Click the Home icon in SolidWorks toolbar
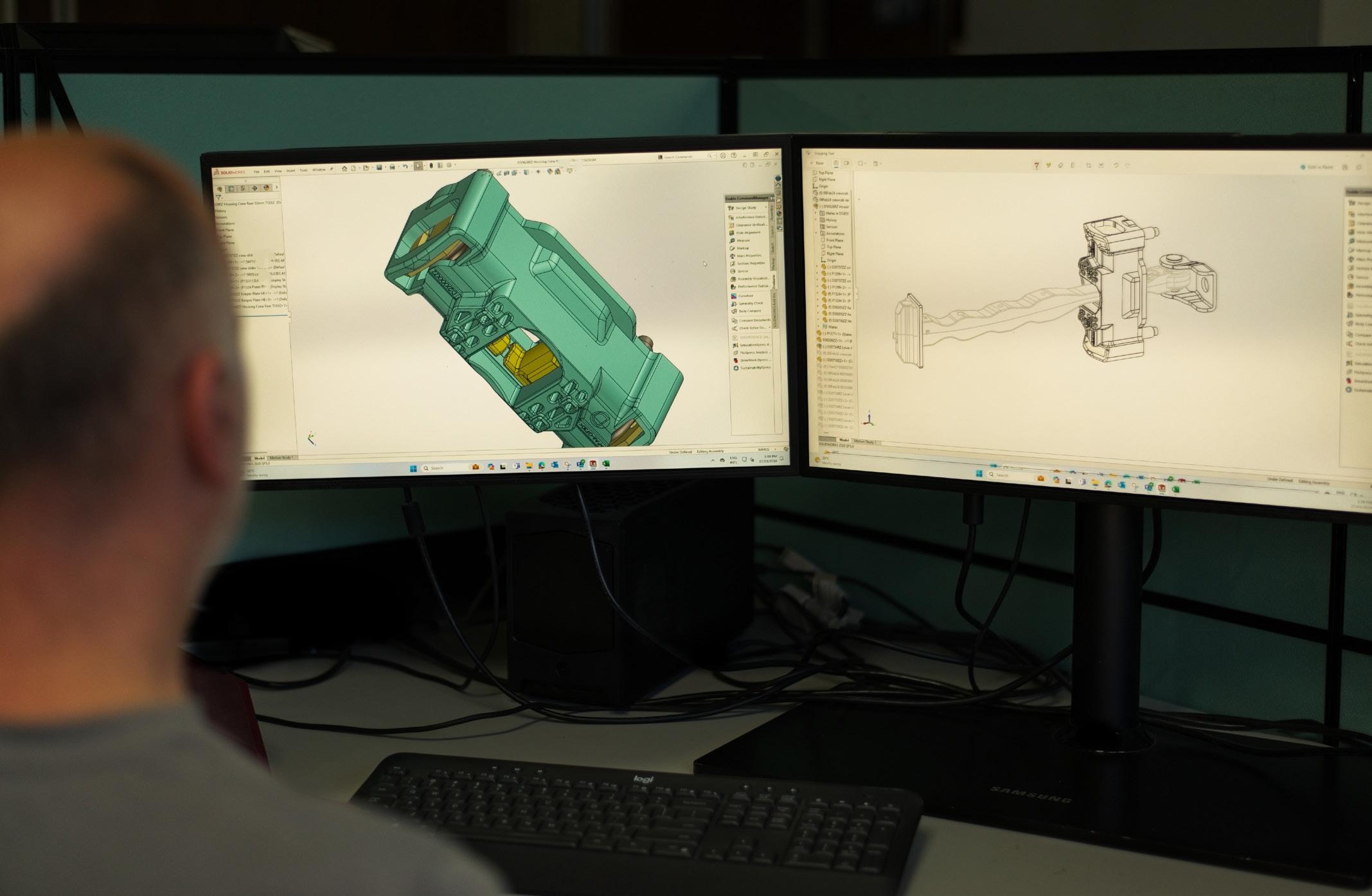Viewport: 1372px width, 896px height. (344, 168)
